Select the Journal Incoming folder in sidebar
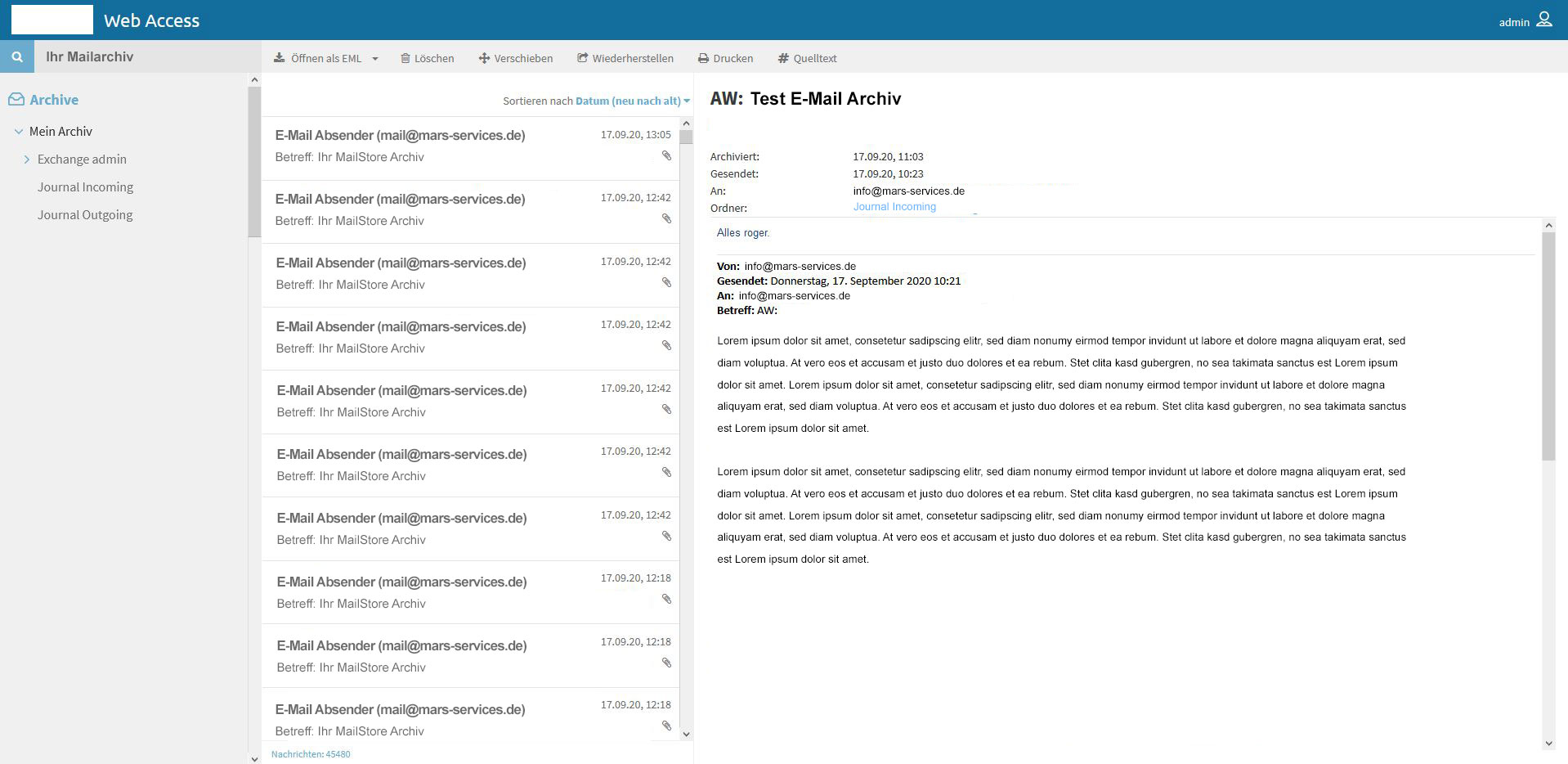The height and width of the screenshot is (764, 1568). coord(85,187)
